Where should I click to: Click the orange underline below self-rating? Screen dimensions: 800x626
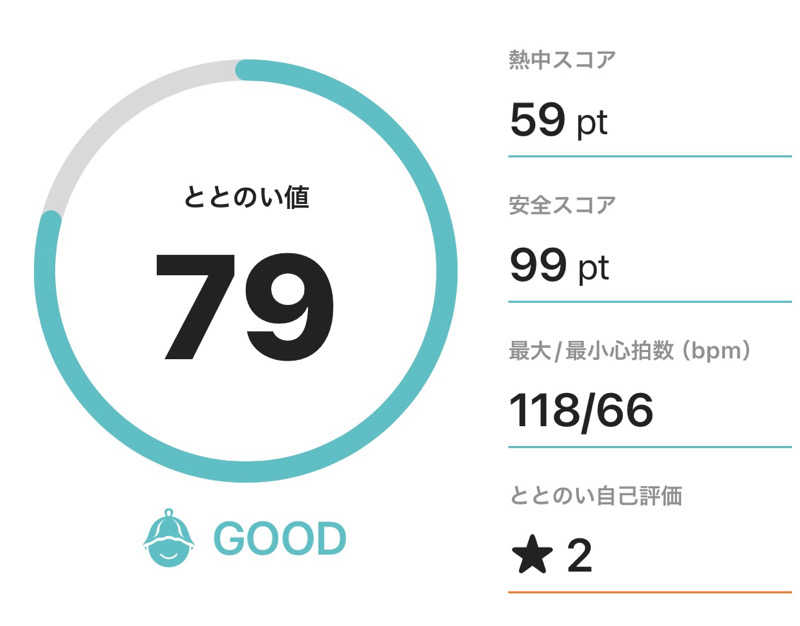pos(649,592)
